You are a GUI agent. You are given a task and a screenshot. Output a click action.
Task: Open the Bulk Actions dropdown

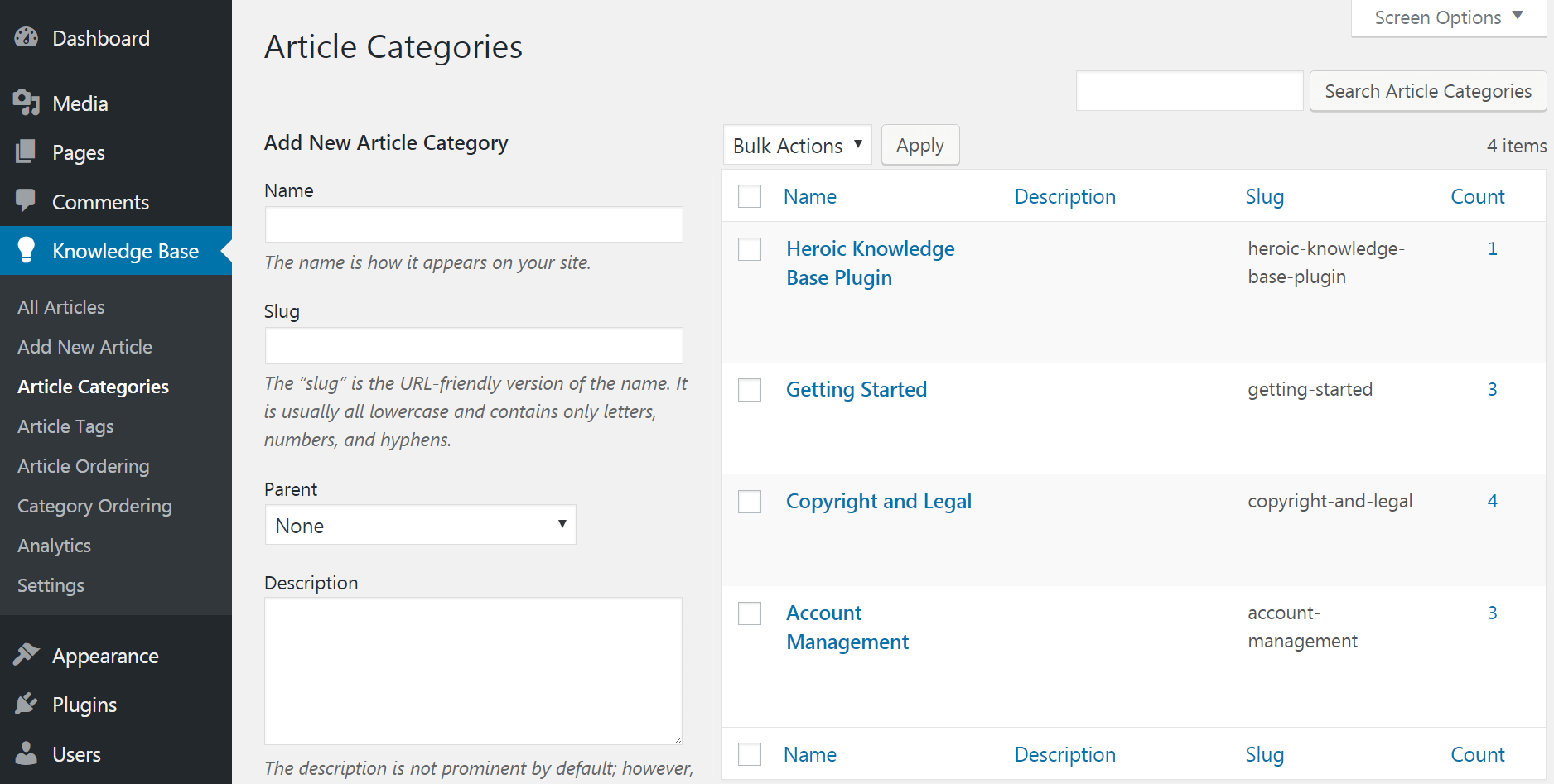(x=796, y=145)
